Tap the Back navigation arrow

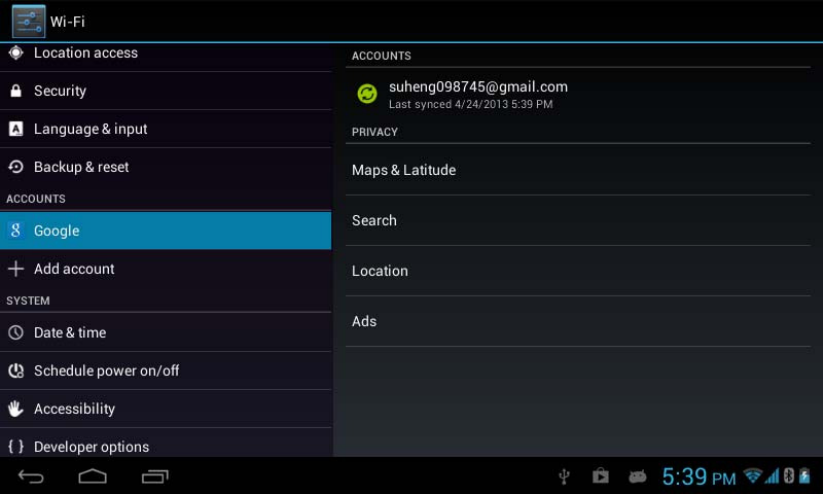tap(31, 476)
